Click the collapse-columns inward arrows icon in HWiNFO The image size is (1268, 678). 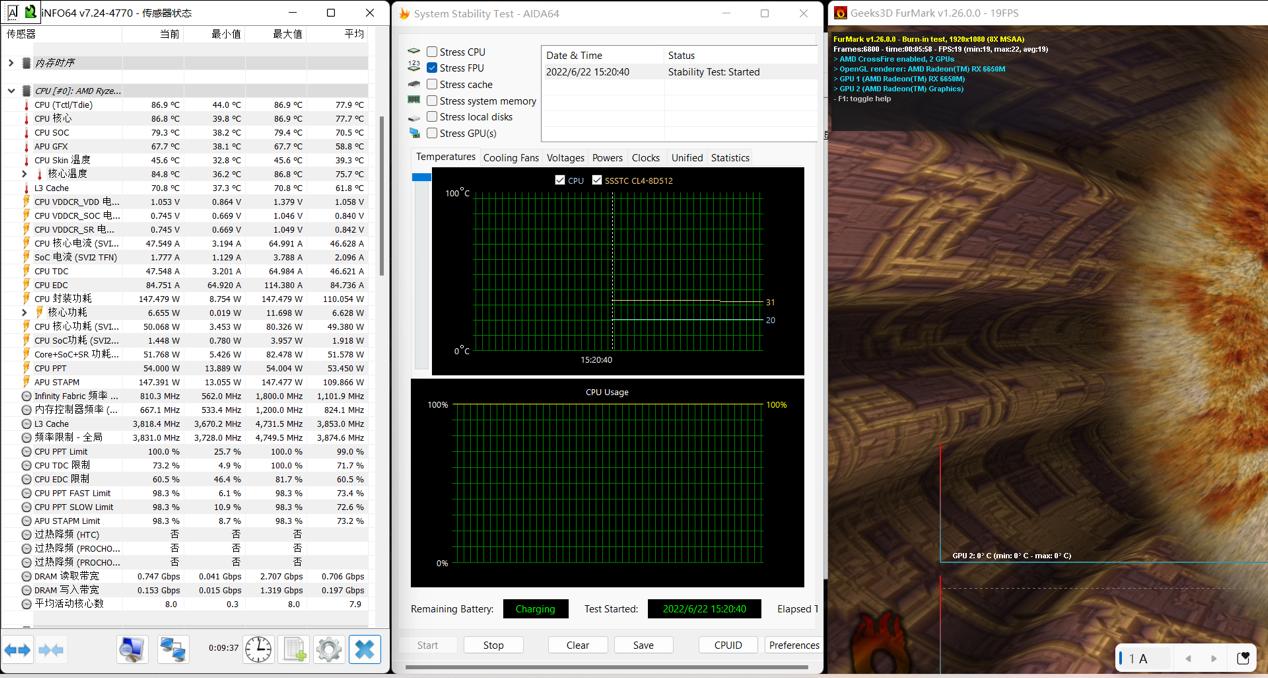(x=51, y=650)
